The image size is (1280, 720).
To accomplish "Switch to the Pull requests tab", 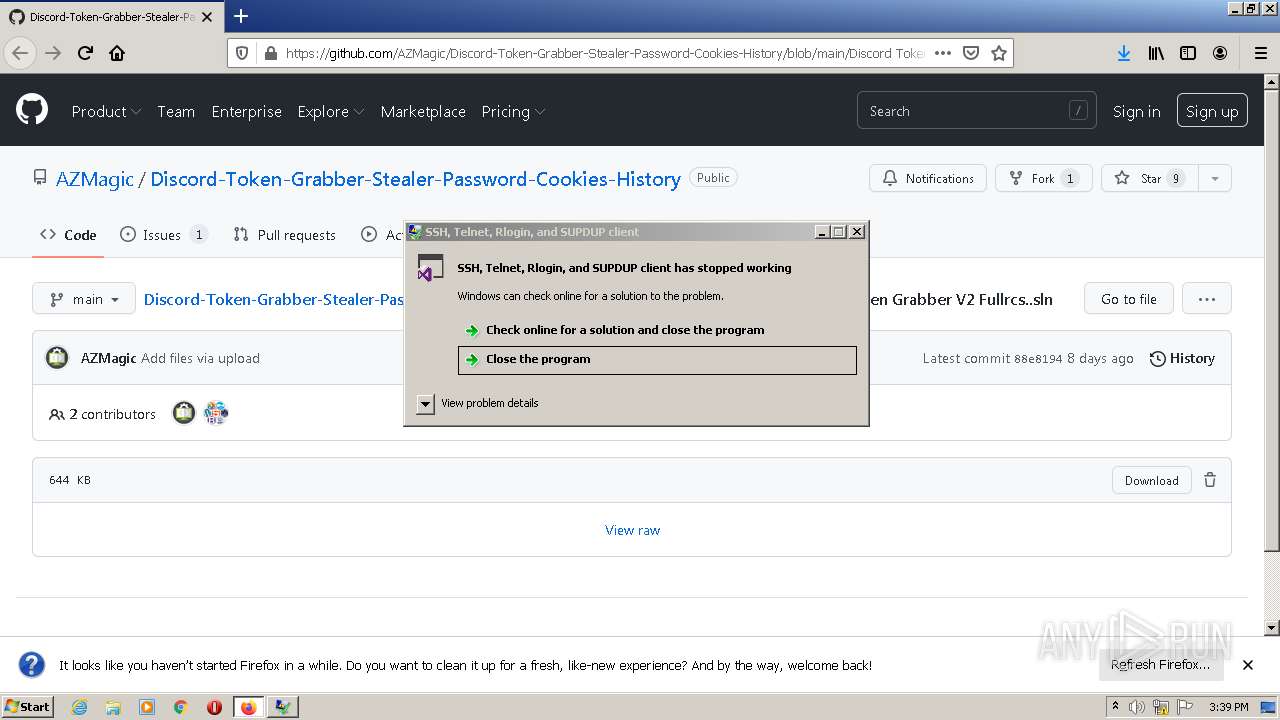I will tap(285, 235).
